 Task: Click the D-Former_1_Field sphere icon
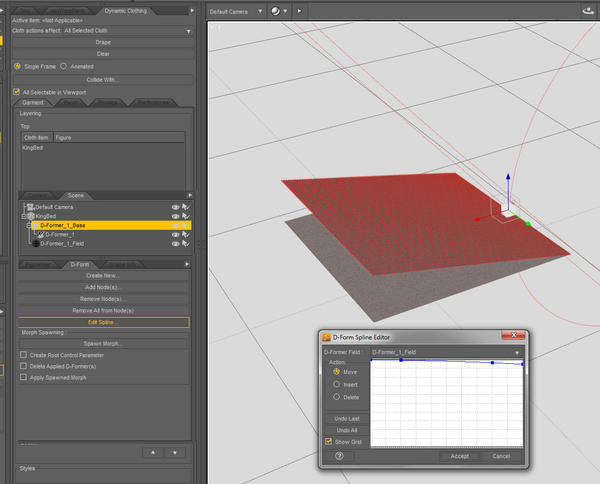(36, 244)
